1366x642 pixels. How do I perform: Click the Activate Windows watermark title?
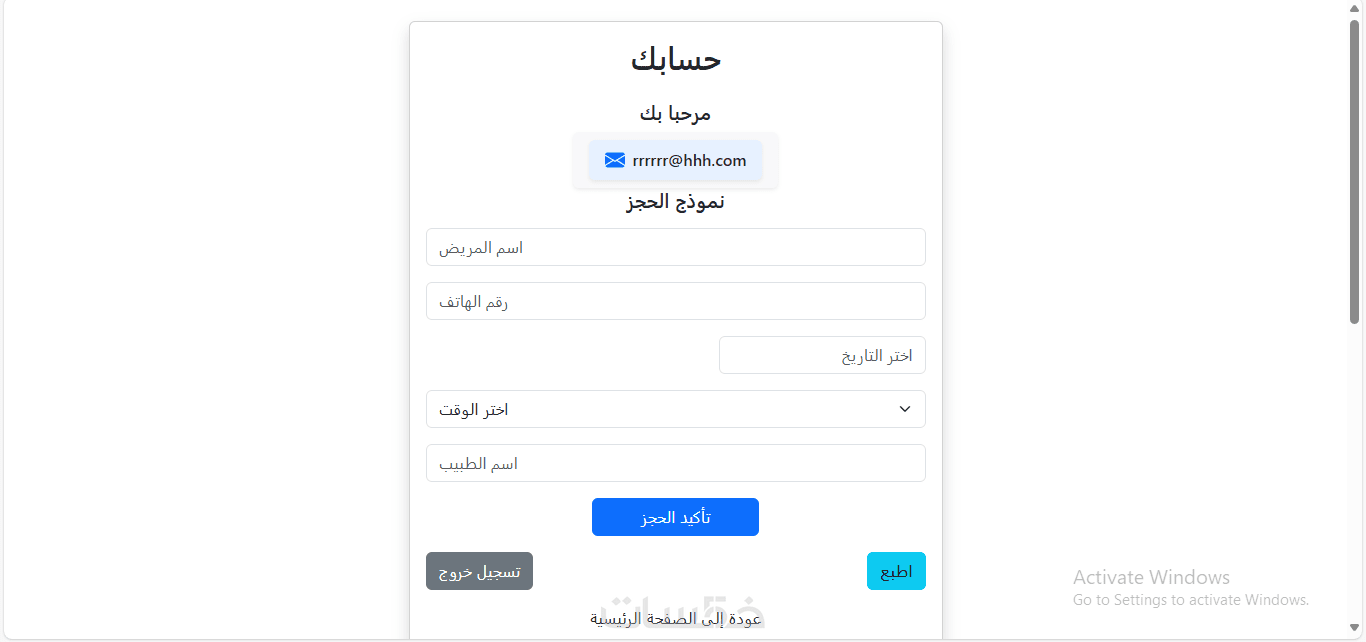click(x=1151, y=577)
